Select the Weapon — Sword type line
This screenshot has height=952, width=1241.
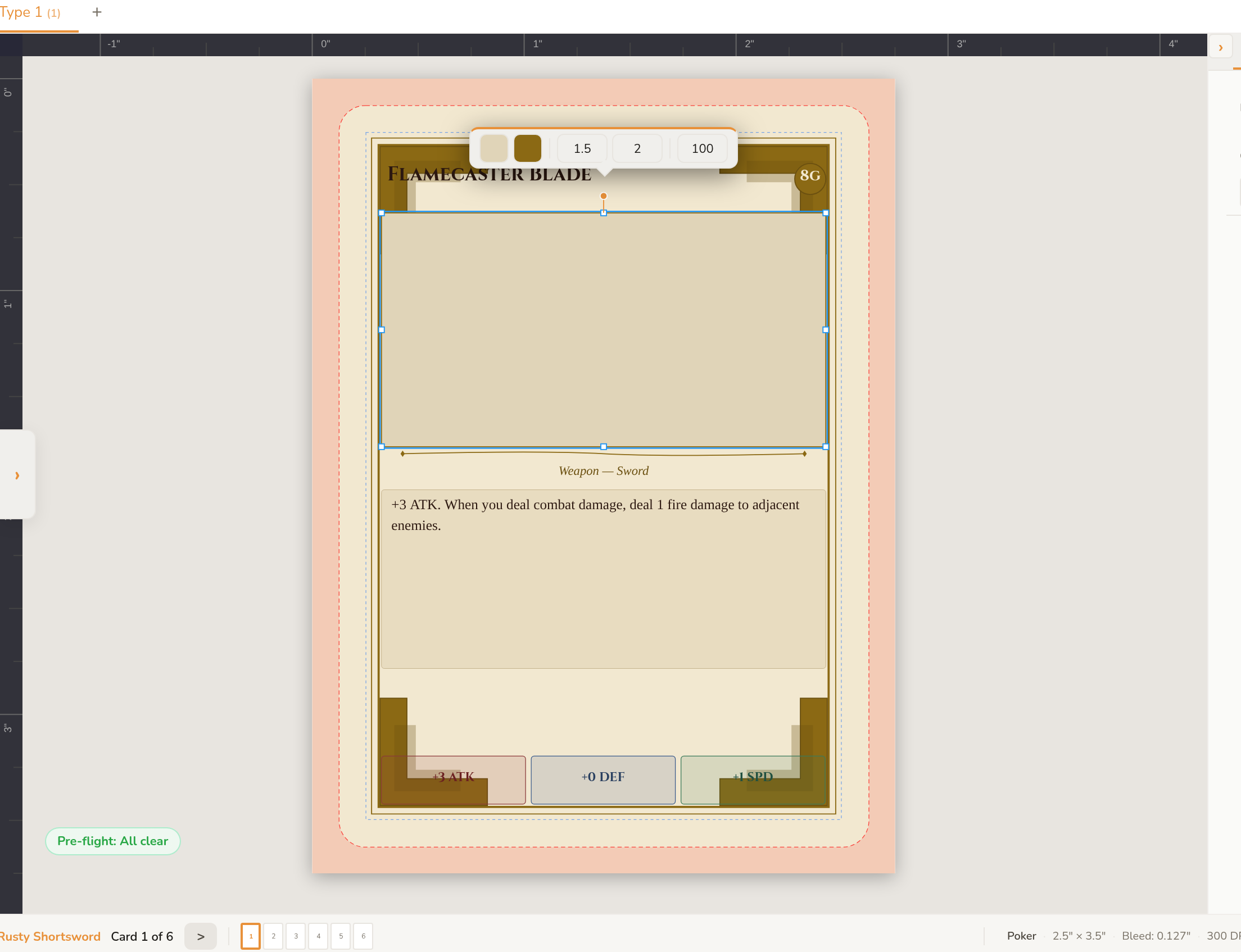pos(604,470)
